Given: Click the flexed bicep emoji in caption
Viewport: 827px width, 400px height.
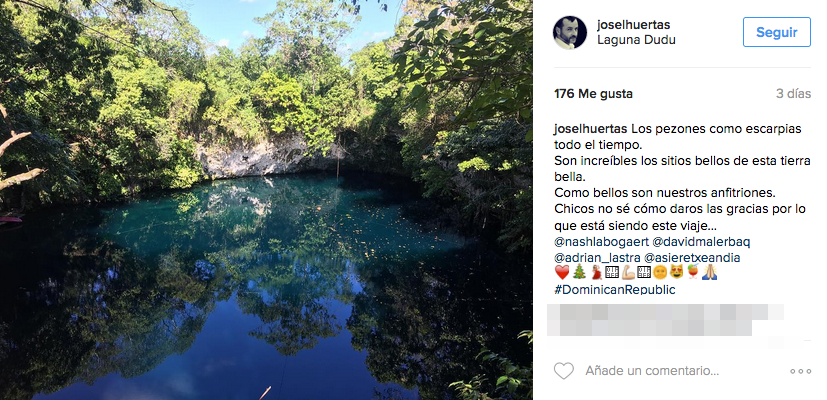Looking at the screenshot, I should pyautogui.click(x=627, y=272).
